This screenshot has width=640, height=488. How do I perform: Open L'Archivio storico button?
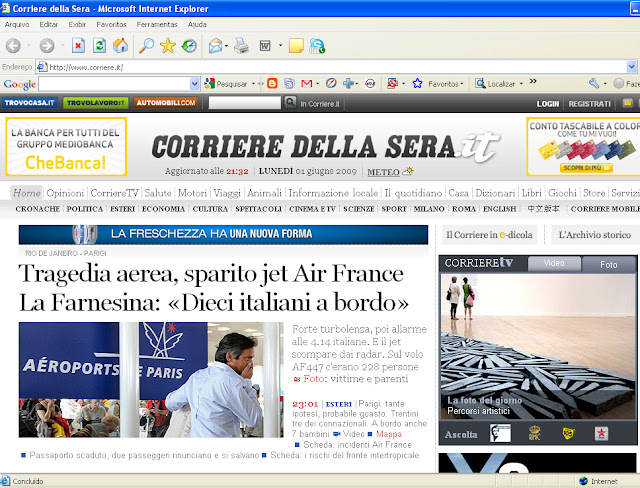click(595, 235)
